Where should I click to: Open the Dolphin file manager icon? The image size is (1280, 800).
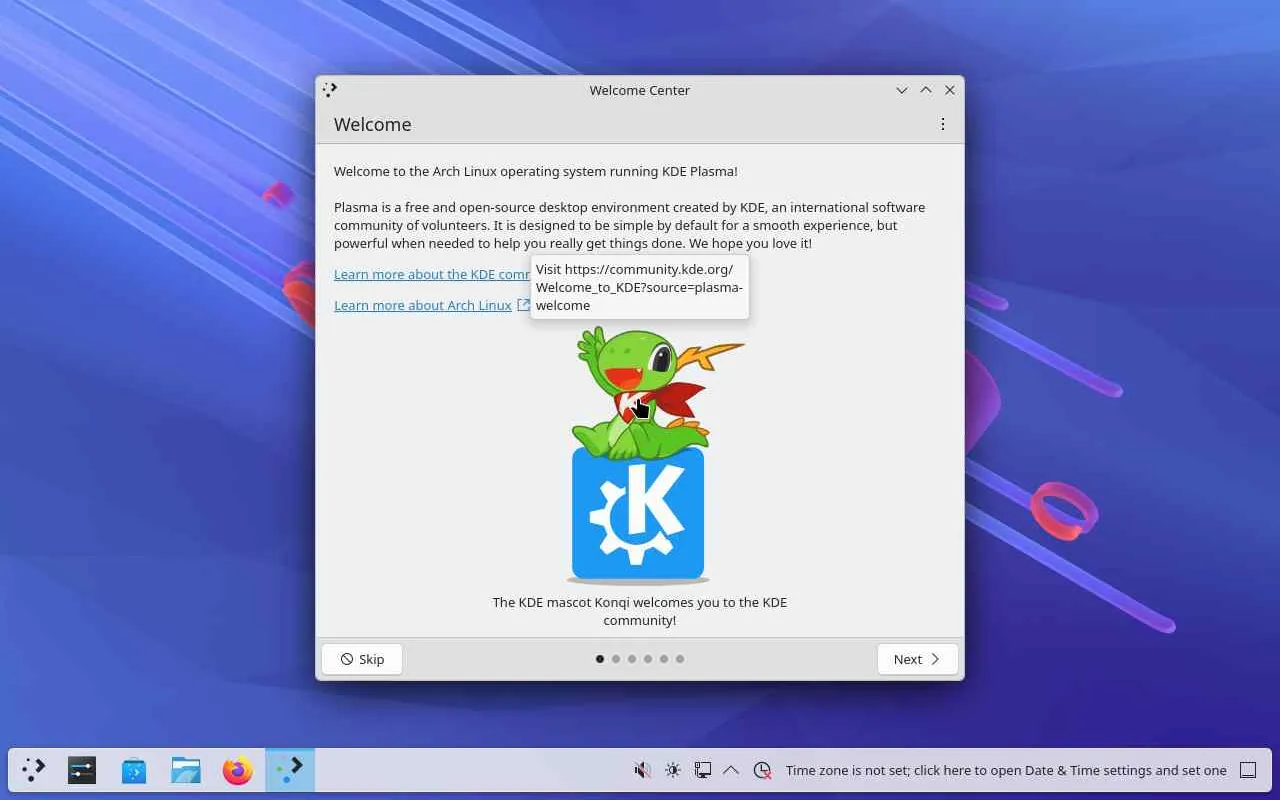coord(186,770)
